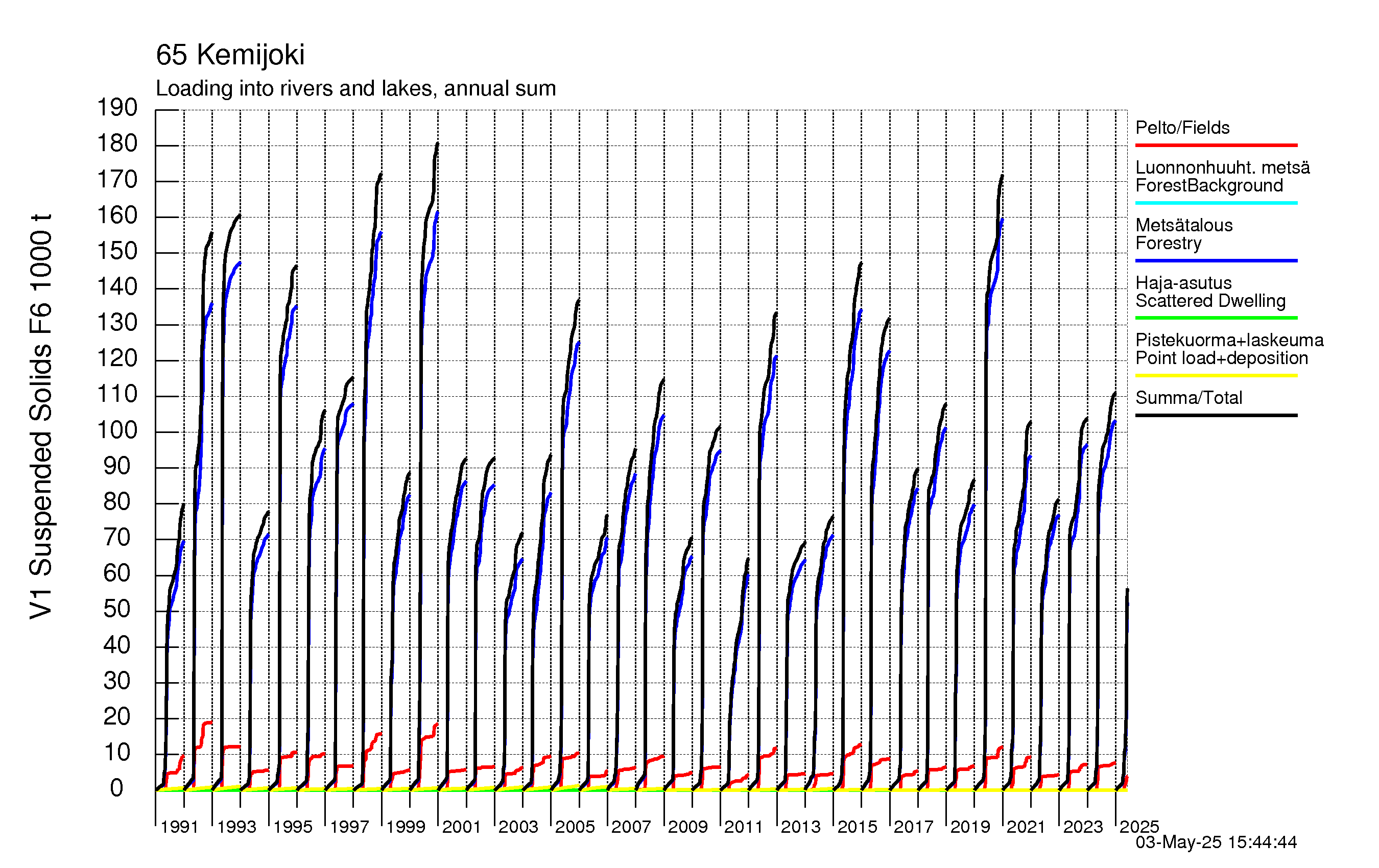Screen dimensions: 1379x868
Task: Click the x-axis year 2003
Action: pos(518,827)
